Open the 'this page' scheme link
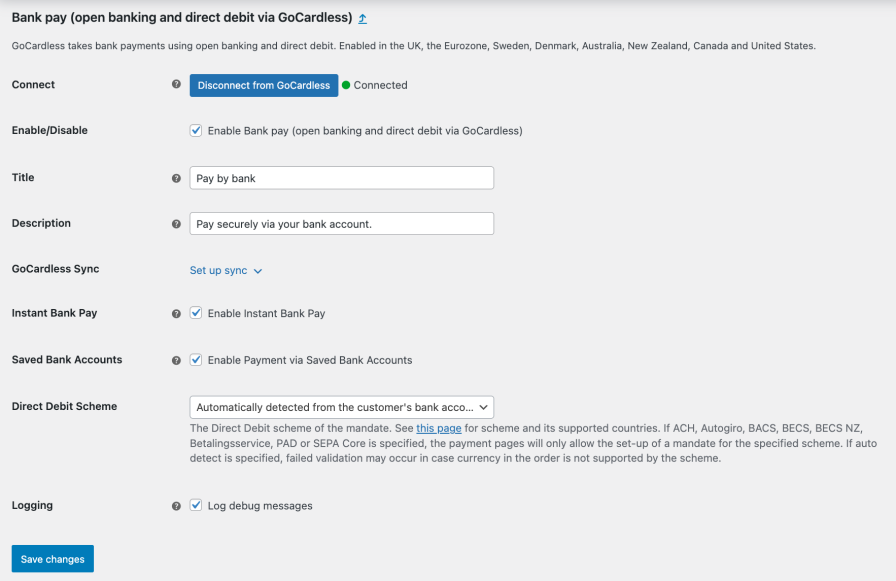Screen dimensions: 896x581 (439, 428)
